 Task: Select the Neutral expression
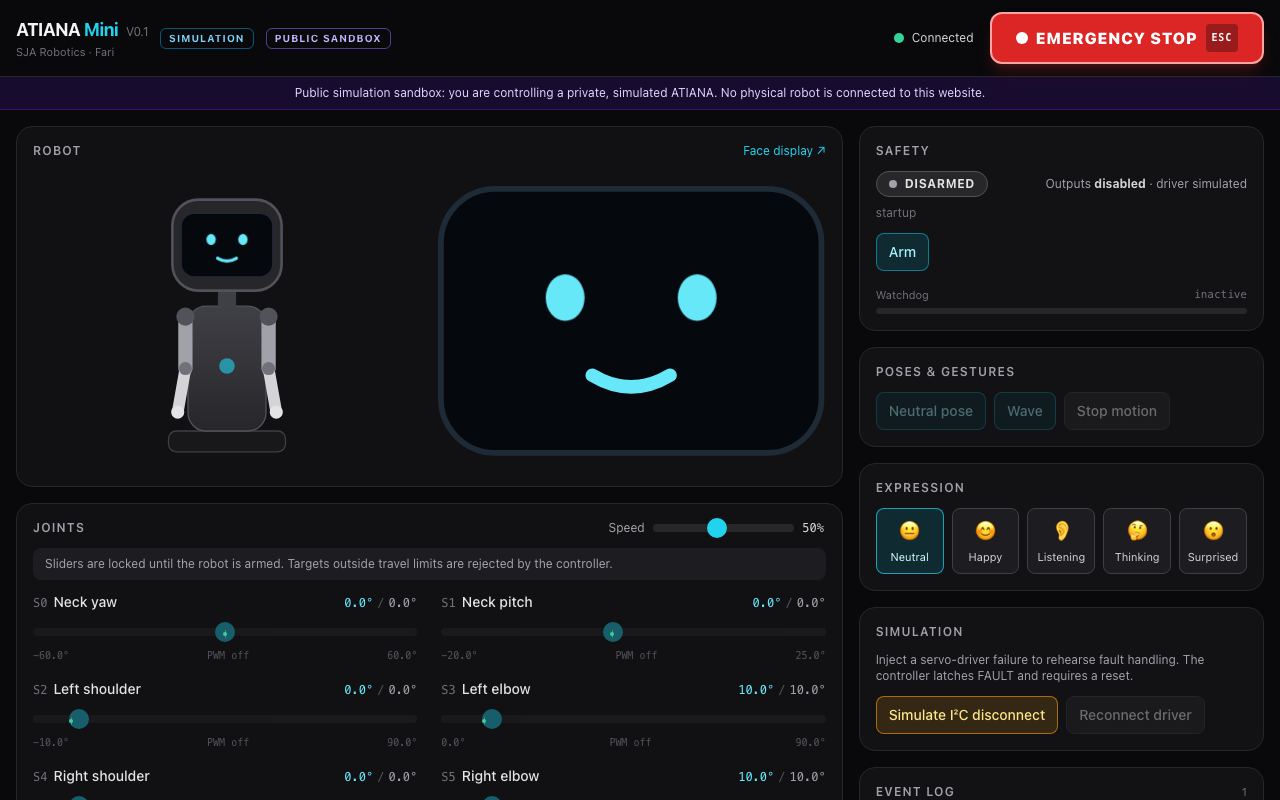[x=910, y=541]
